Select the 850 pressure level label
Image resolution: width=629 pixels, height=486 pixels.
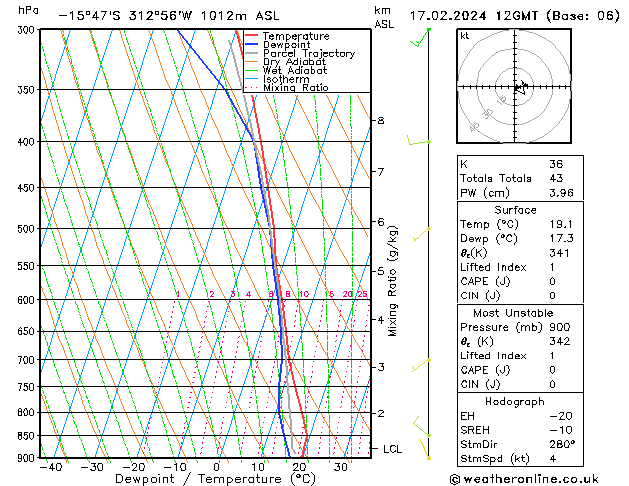(x=28, y=436)
